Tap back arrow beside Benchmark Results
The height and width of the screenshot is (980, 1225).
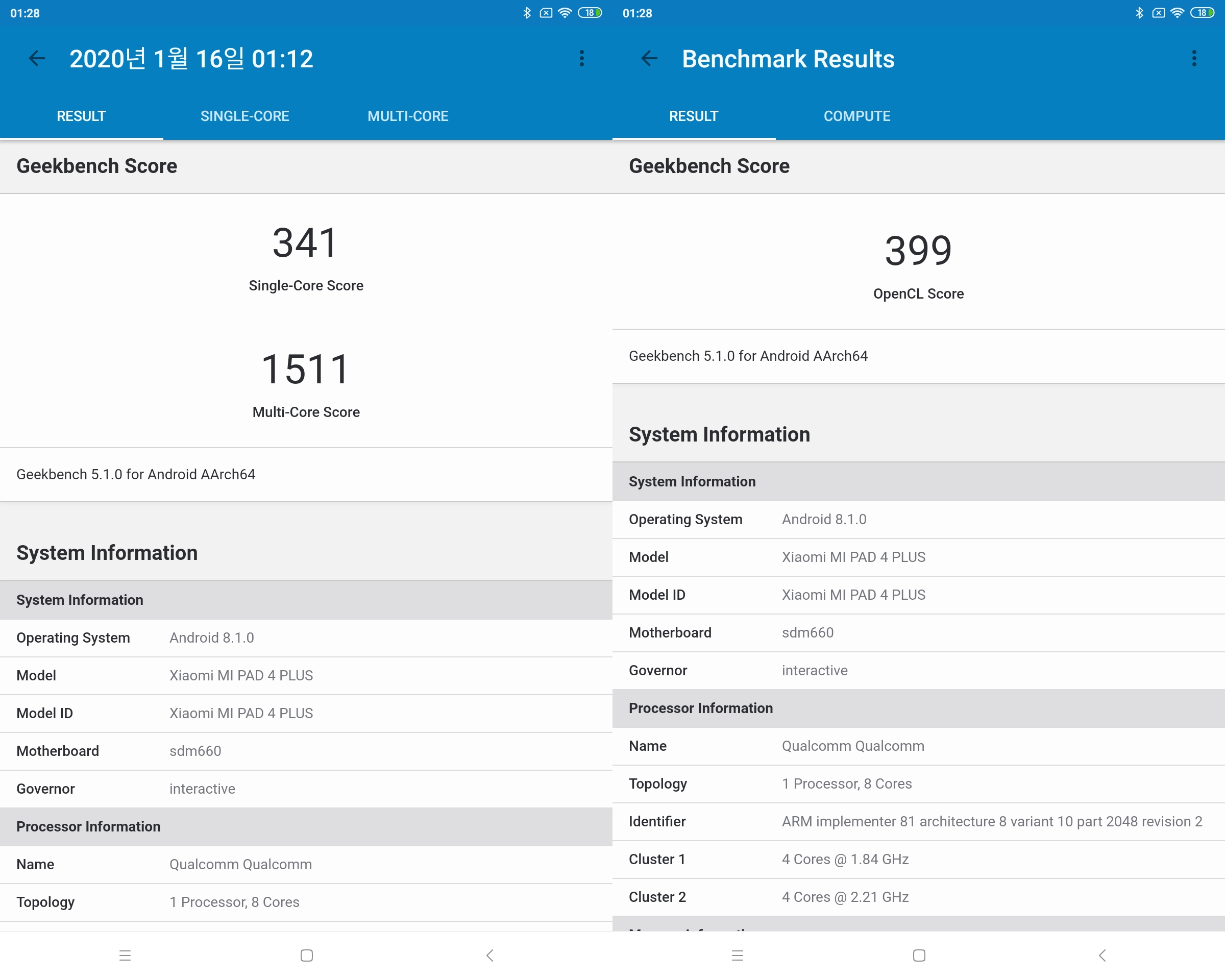point(649,58)
